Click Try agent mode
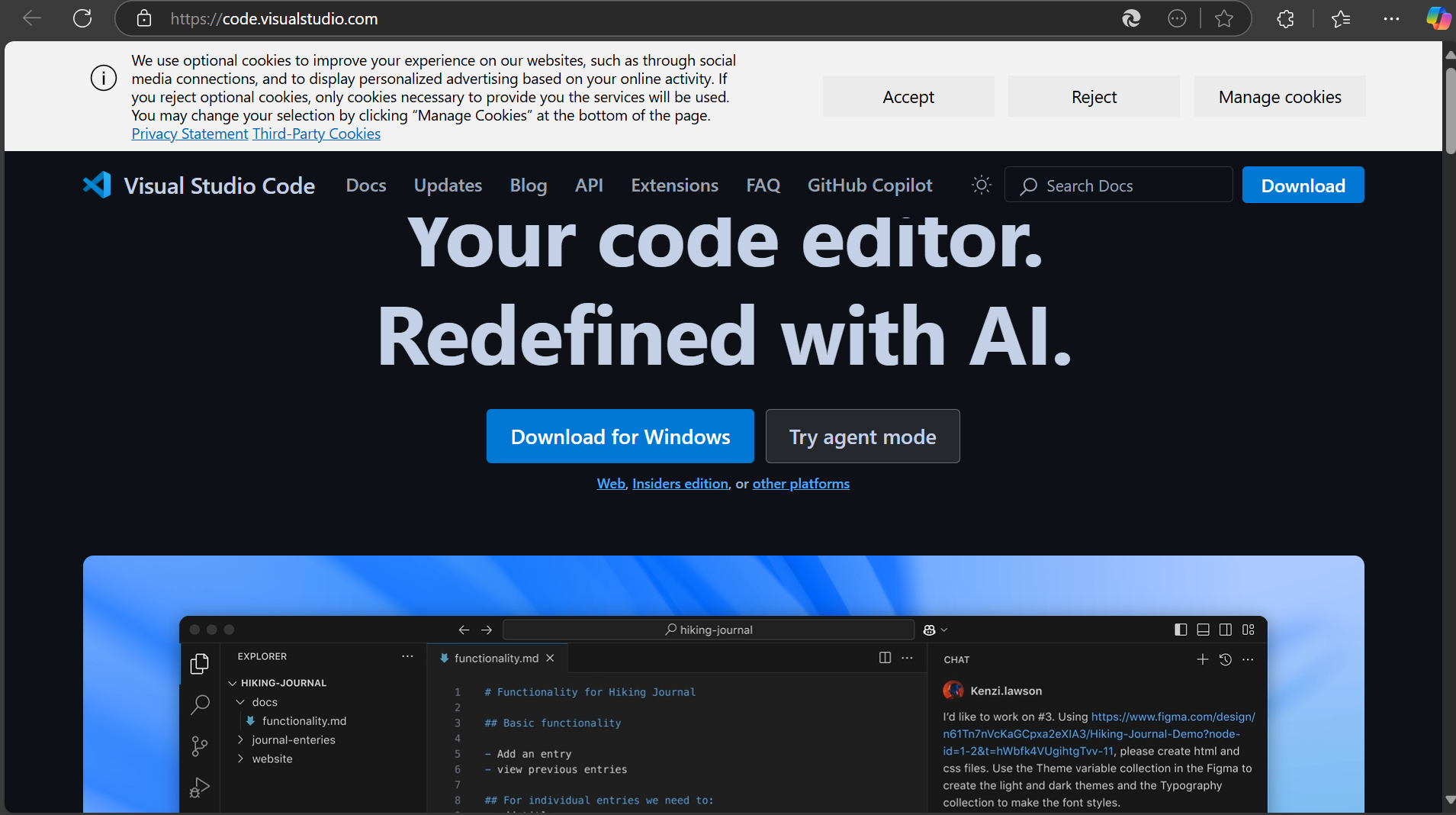Viewport: 1456px width, 815px height. [863, 436]
